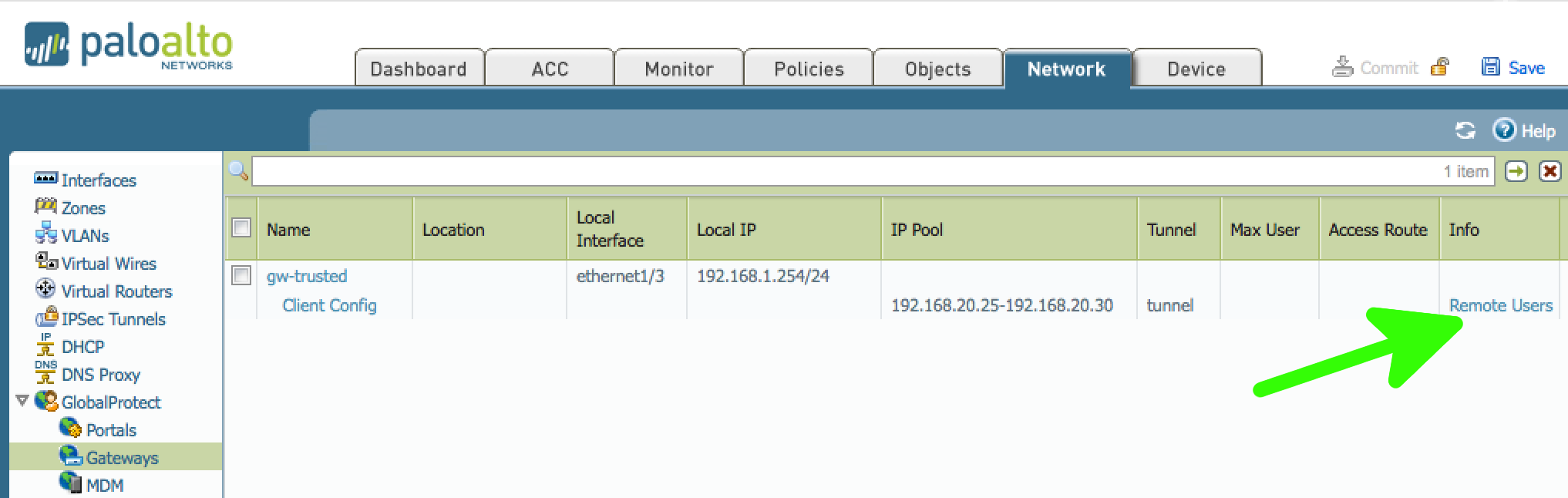Image resolution: width=1568 pixels, height=498 pixels.
Task: Go to the Objects tab
Action: [x=938, y=69]
